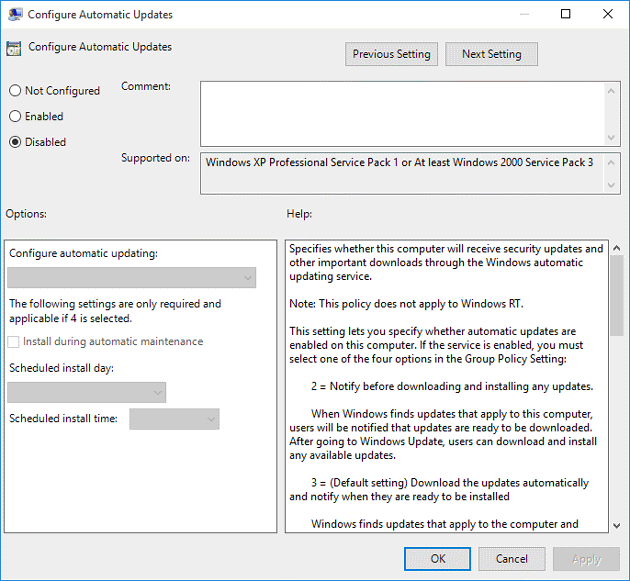Click the Configure Automatic Updates header icon
630x581 pixels.
tap(14, 48)
